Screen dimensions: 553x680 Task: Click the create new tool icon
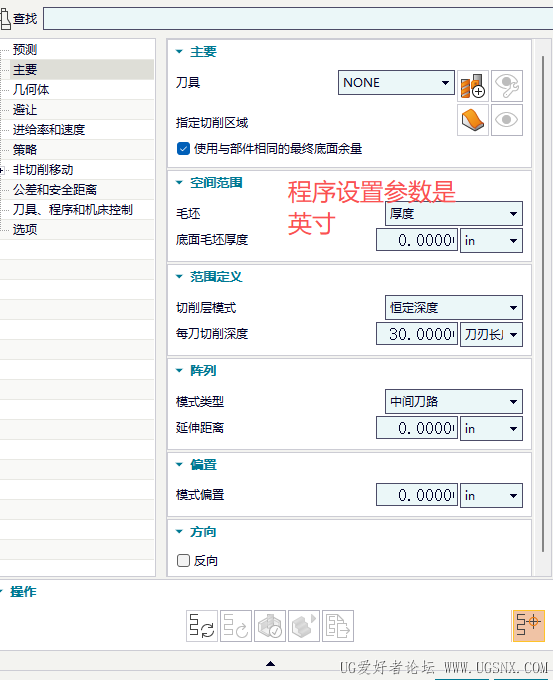click(x=473, y=86)
